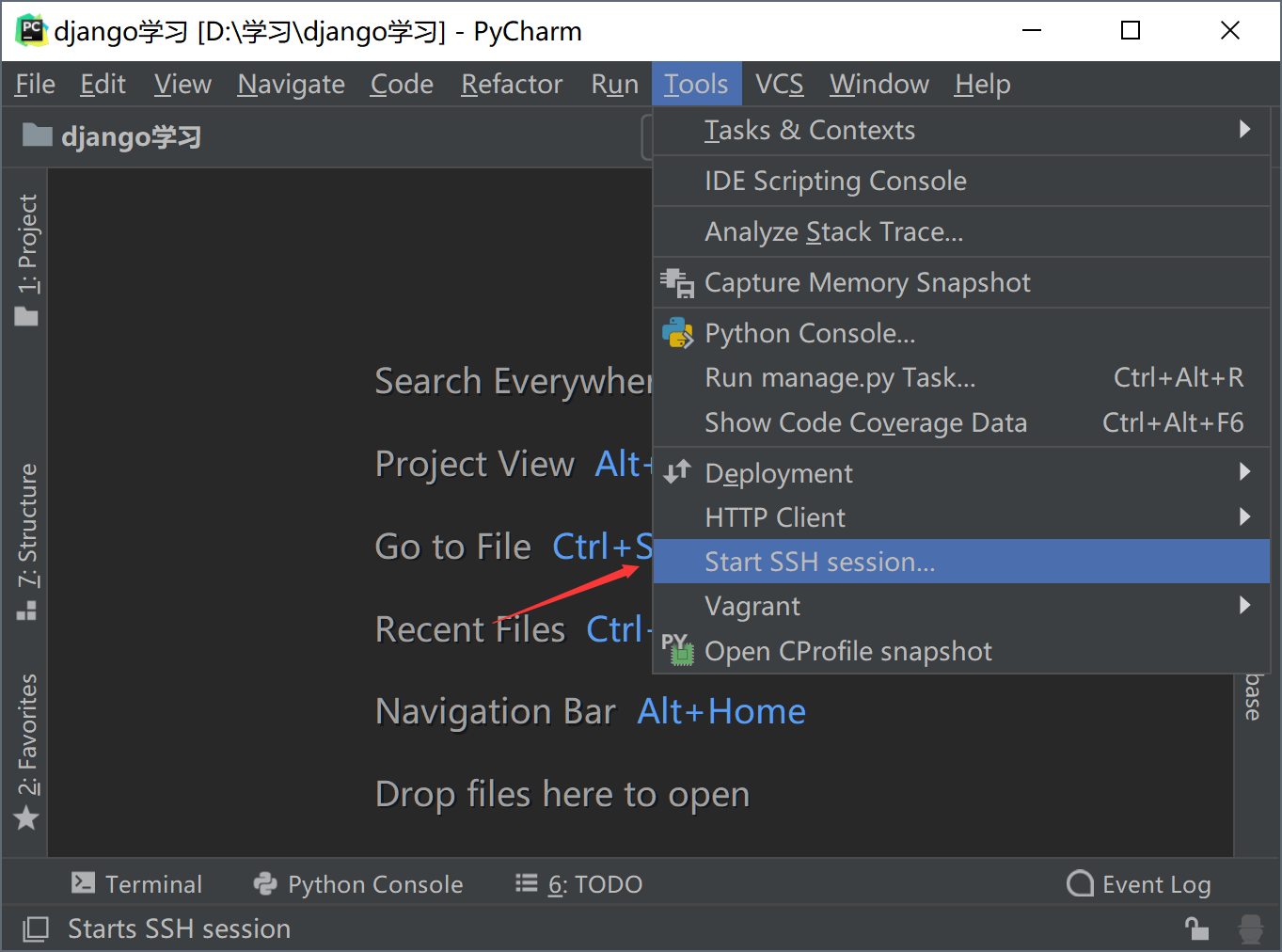The height and width of the screenshot is (952, 1282).
Task: Choose Run manage.py Task entry
Action: coord(840,378)
